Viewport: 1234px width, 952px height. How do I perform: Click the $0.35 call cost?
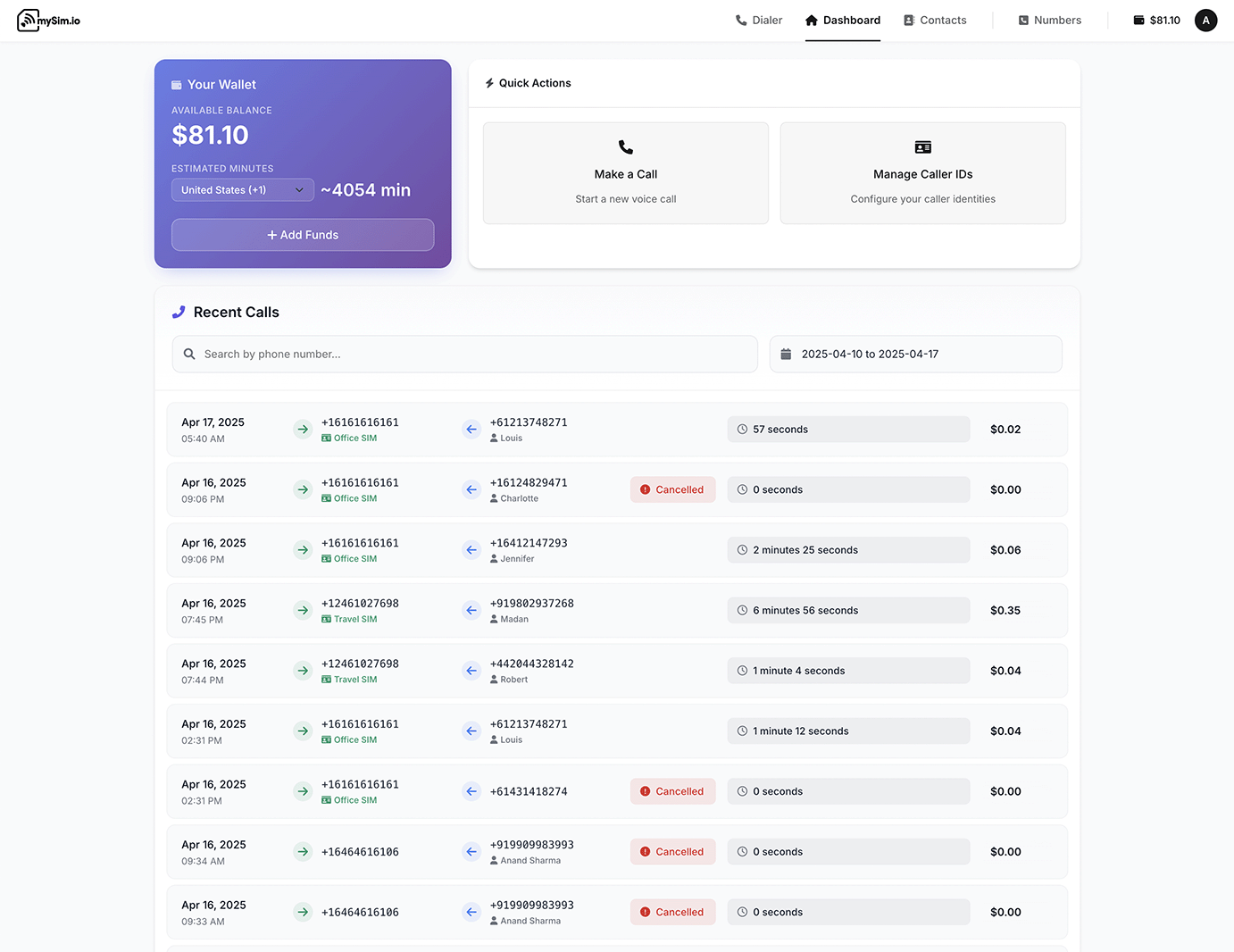click(x=1005, y=611)
